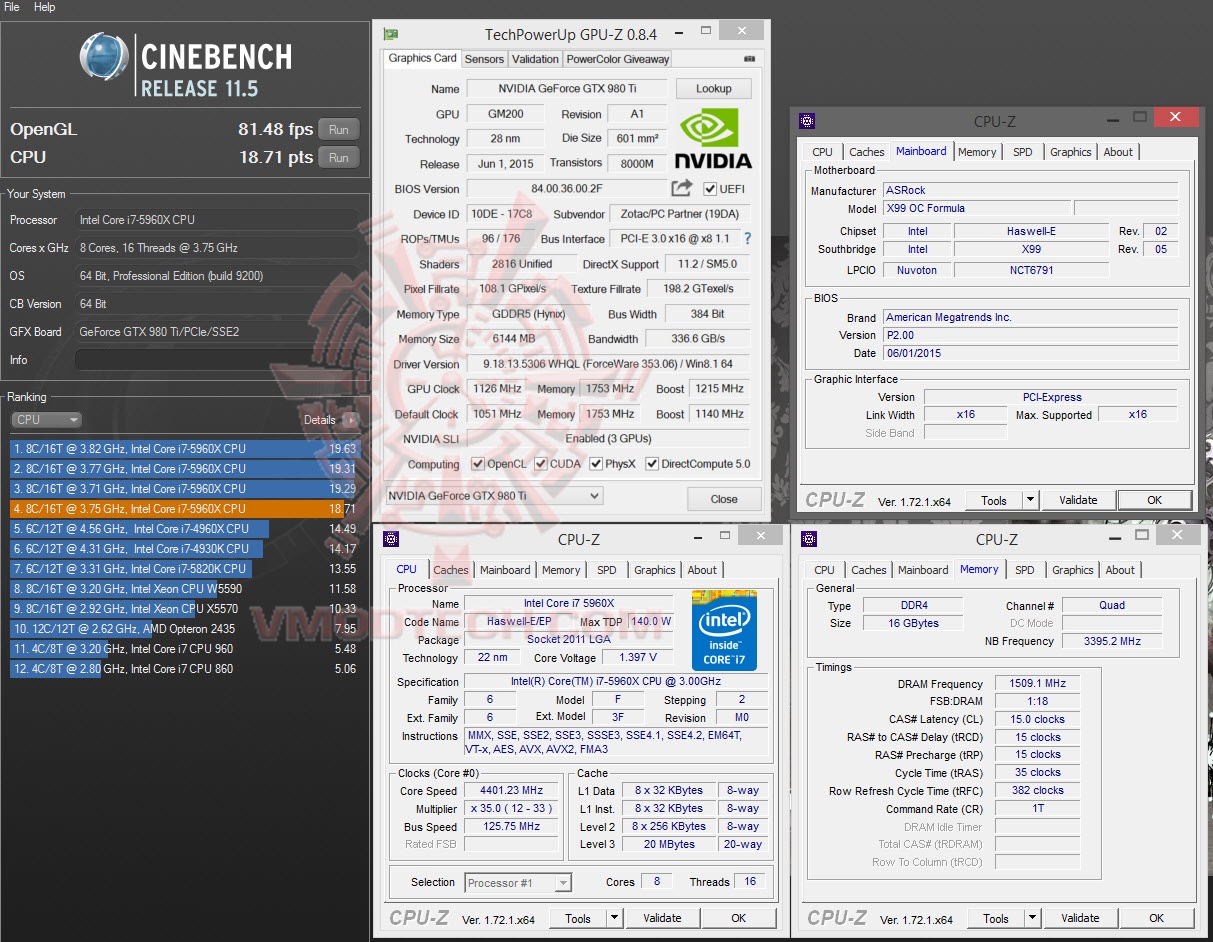Viewport: 1213px width, 942px height.
Task: Click the Close button in GPU-Z
Action: (724, 499)
